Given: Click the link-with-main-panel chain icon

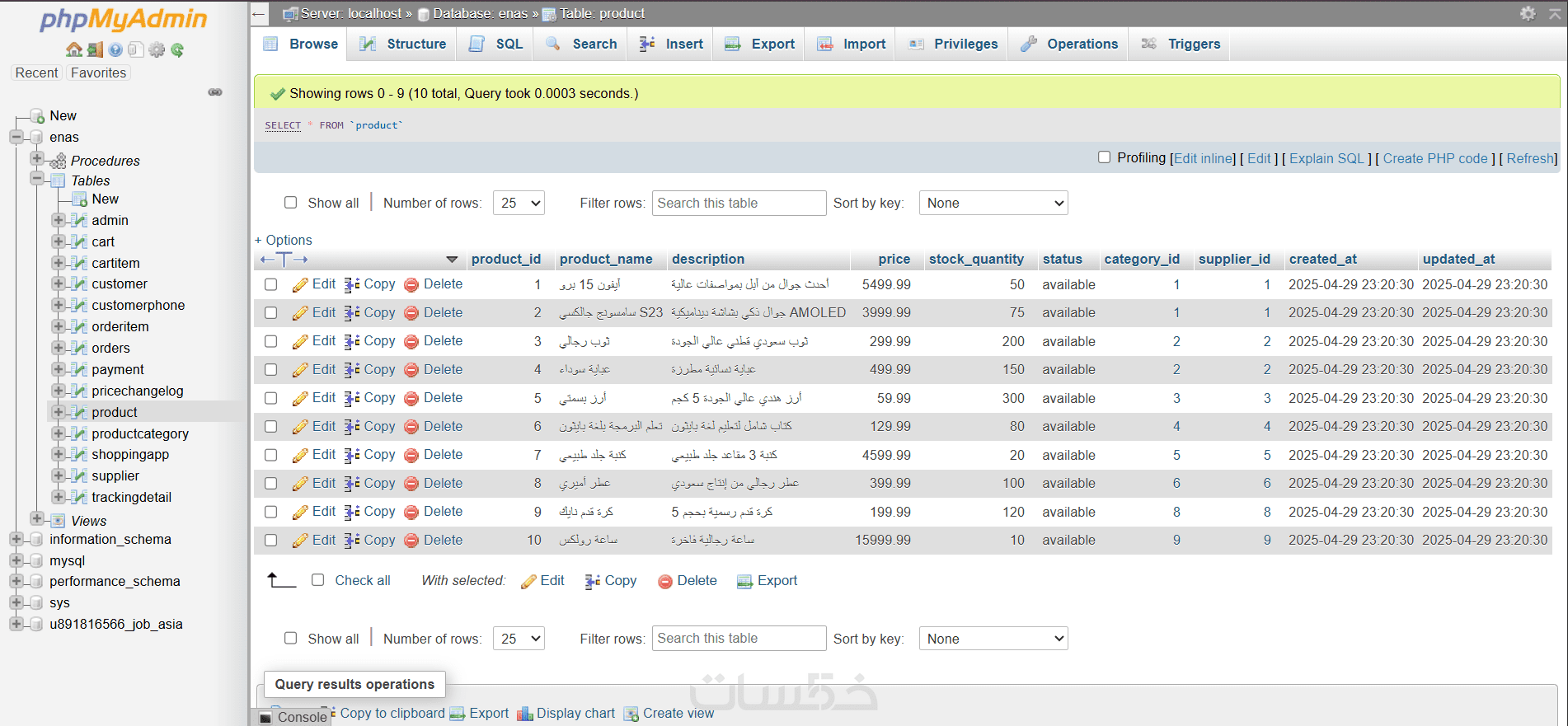Looking at the screenshot, I should [x=215, y=92].
